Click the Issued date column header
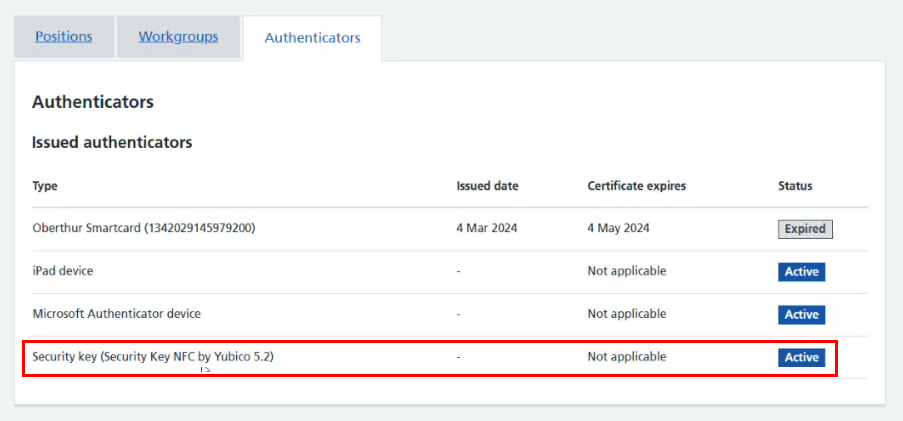This screenshot has height=421, width=903. 487,186
